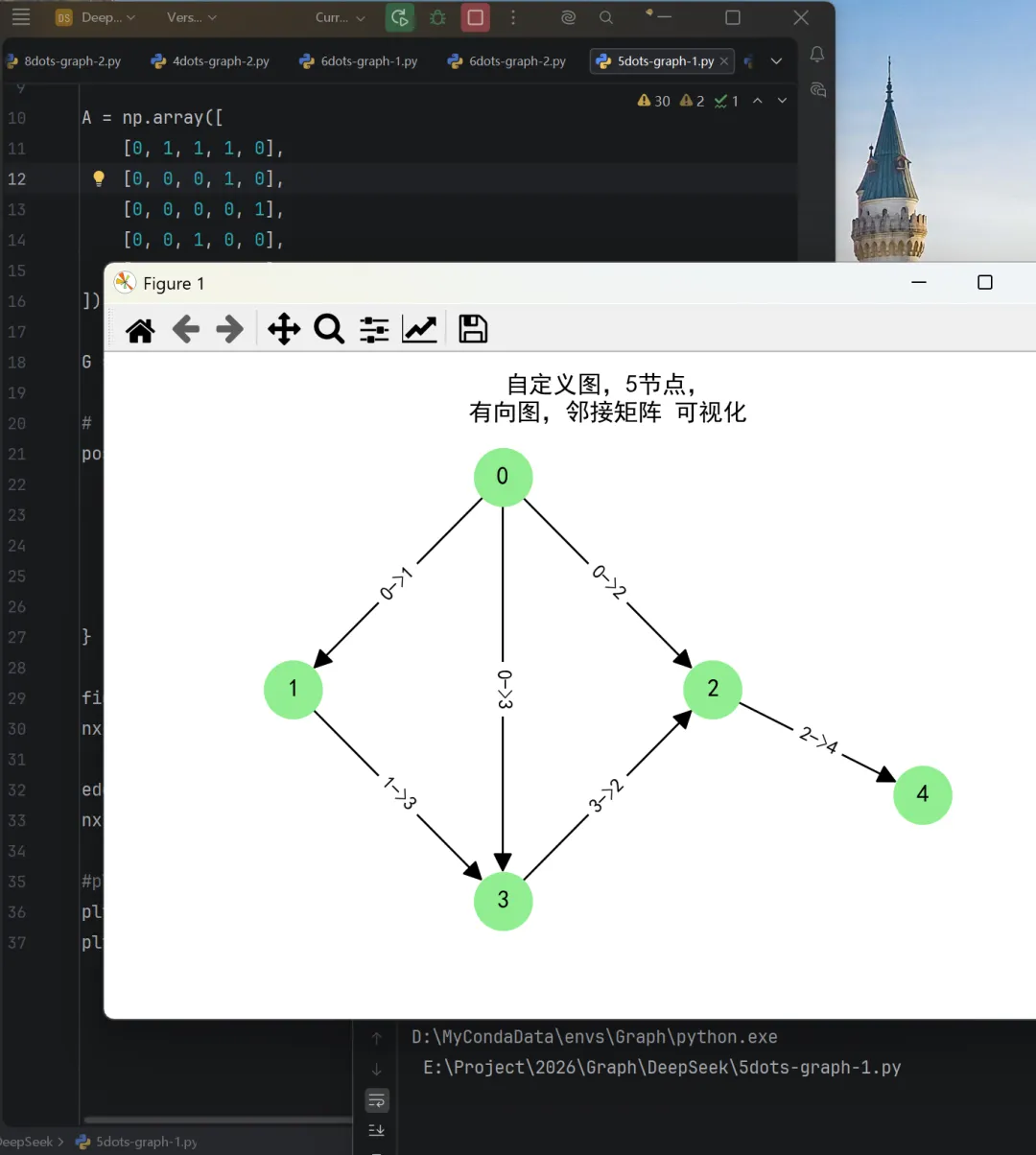Go to next highlighted error arrow

pos(782,101)
